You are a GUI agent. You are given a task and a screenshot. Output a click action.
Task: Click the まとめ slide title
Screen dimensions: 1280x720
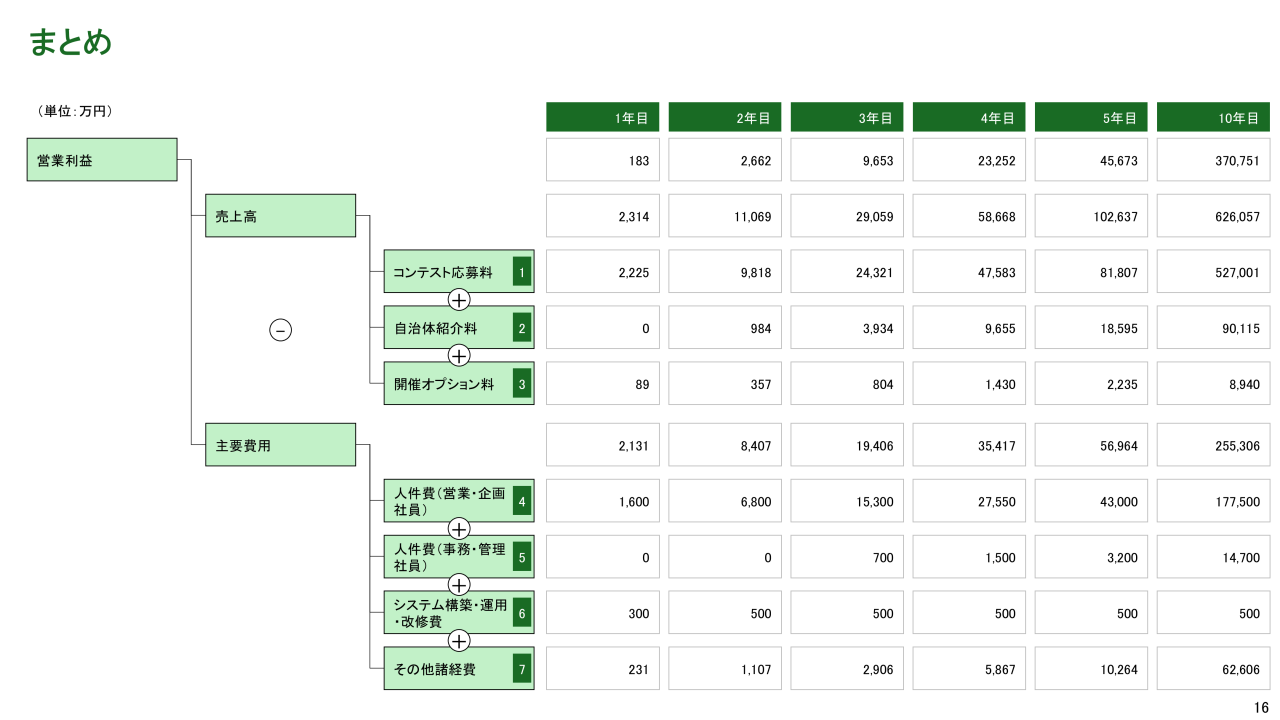point(70,42)
